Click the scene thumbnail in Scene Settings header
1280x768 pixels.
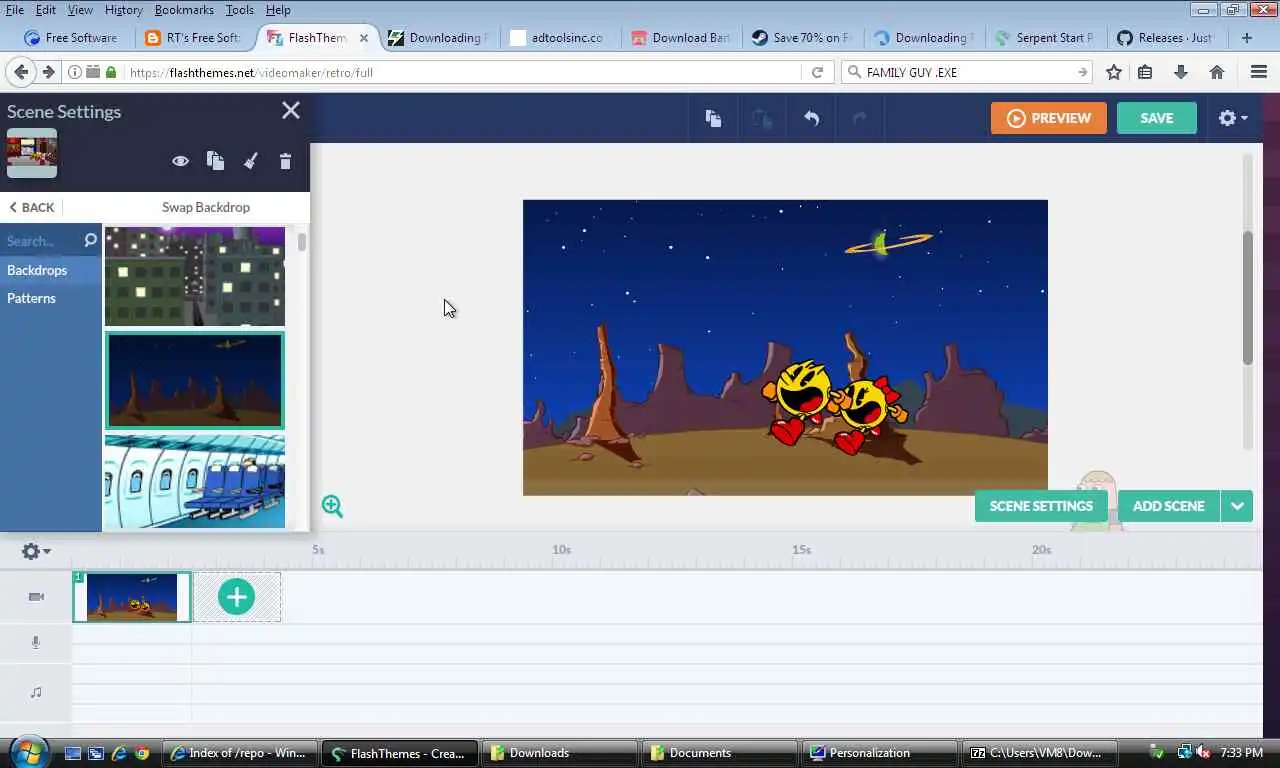click(x=32, y=153)
